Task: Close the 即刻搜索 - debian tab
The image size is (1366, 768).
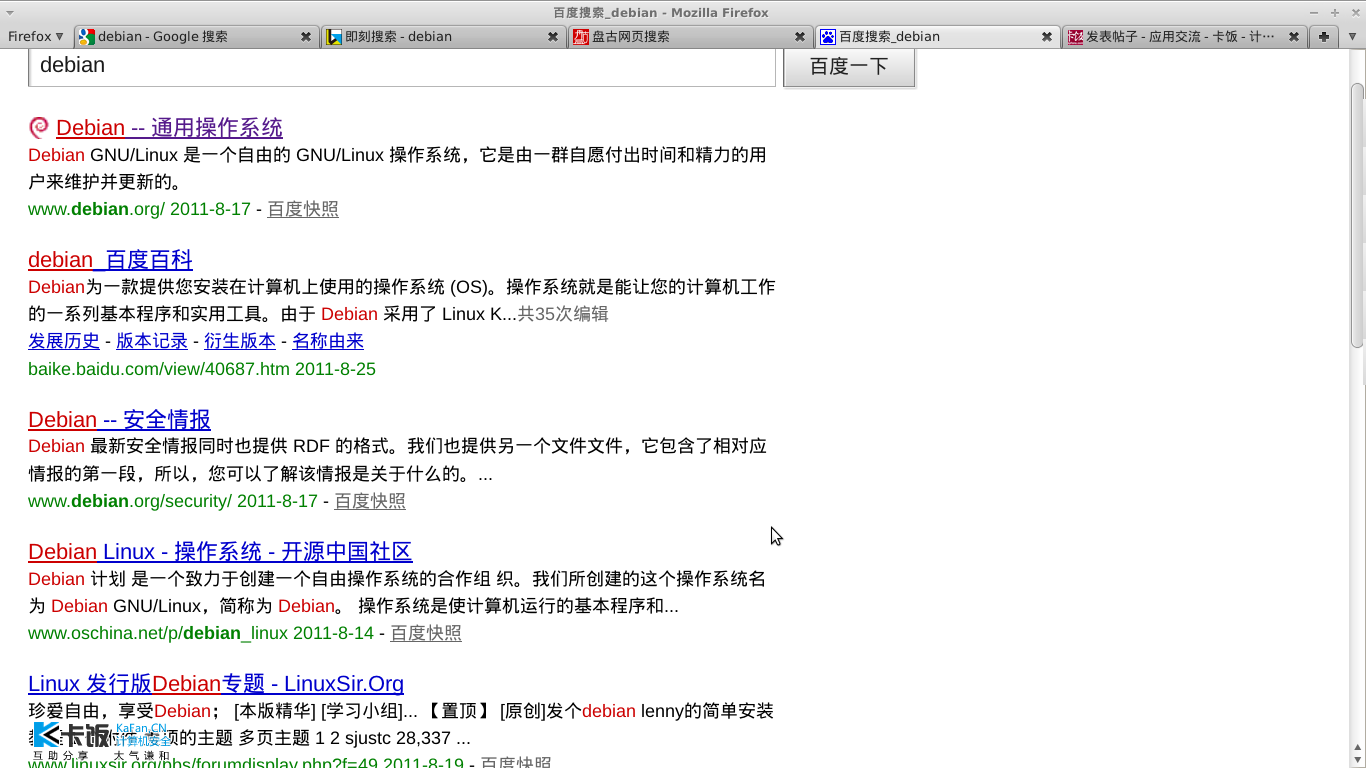Action: pyautogui.click(x=553, y=36)
